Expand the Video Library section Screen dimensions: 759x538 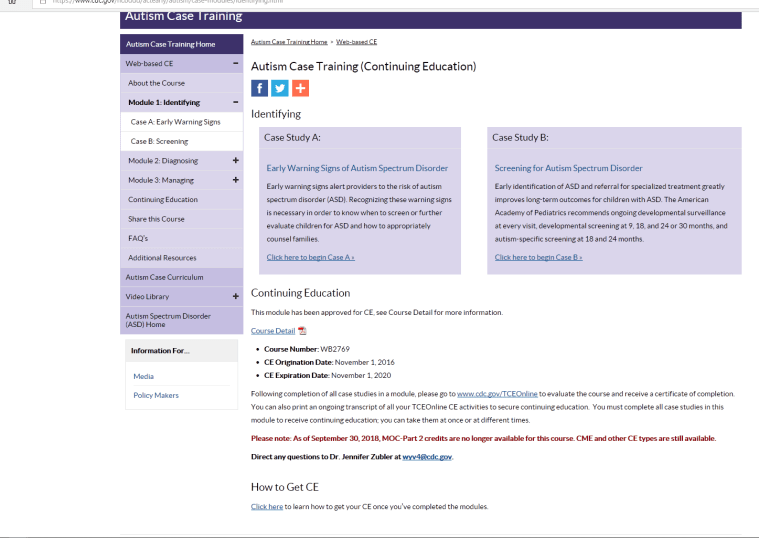tap(235, 296)
